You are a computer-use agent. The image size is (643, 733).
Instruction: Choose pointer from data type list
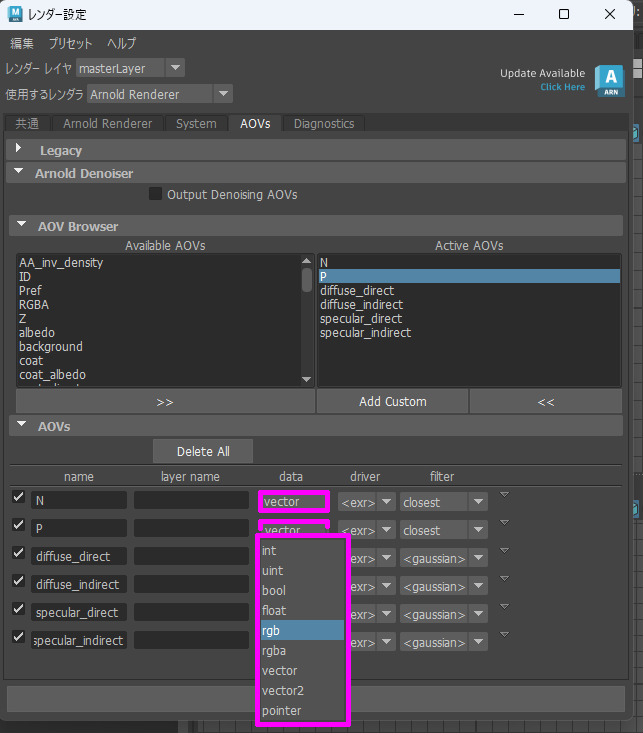tap(303, 711)
